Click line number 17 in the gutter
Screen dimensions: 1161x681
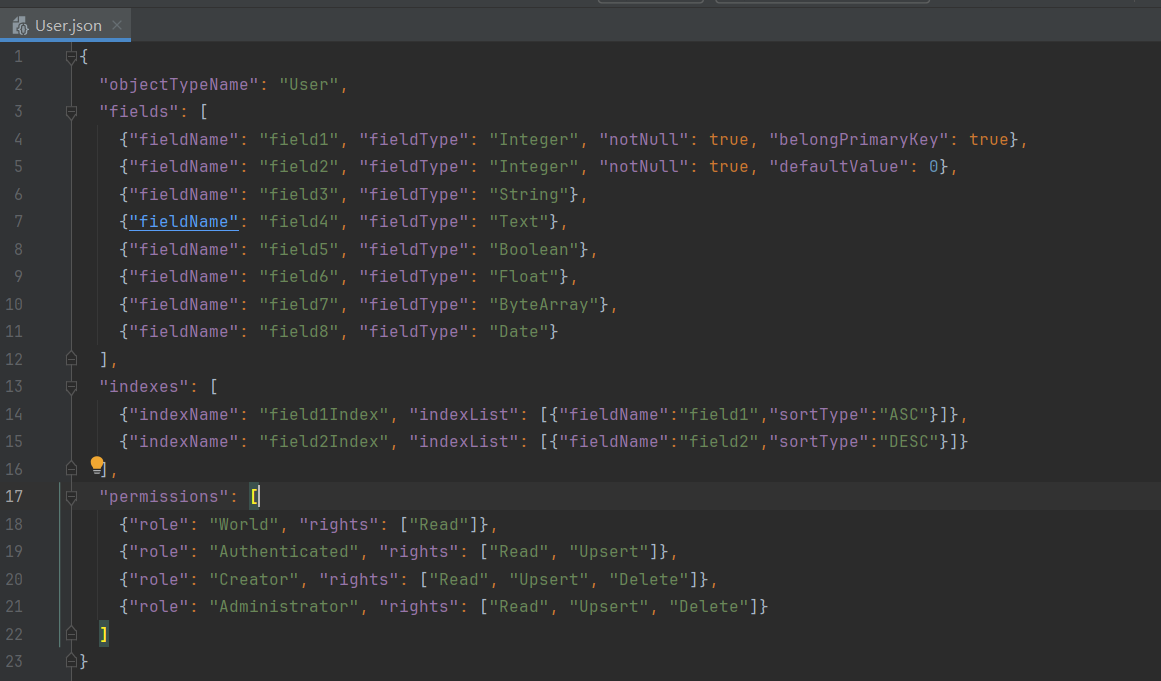tap(14, 497)
